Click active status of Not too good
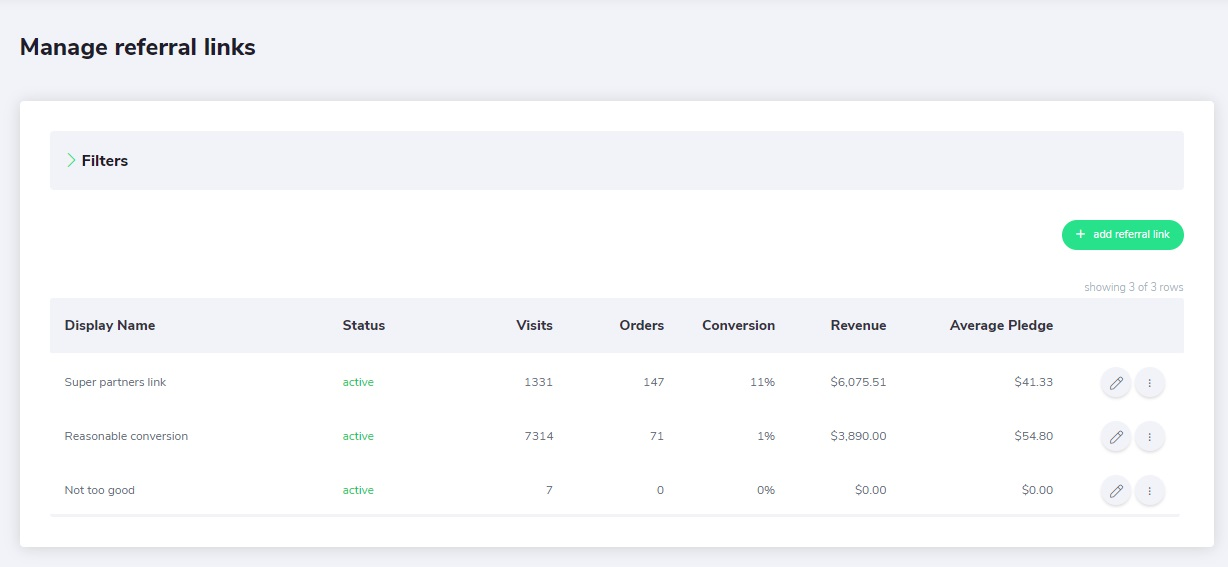The image size is (1228, 567). click(x=358, y=490)
